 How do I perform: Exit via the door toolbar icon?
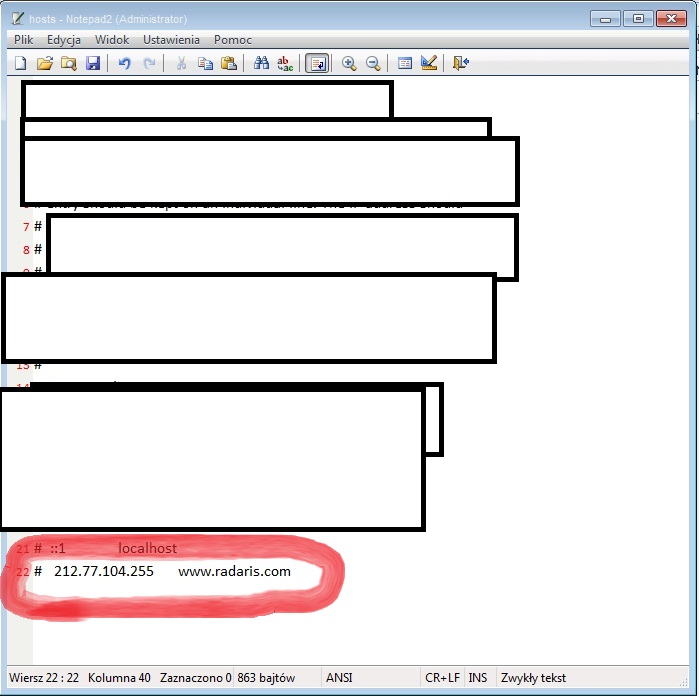pyautogui.click(x=461, y=63)
